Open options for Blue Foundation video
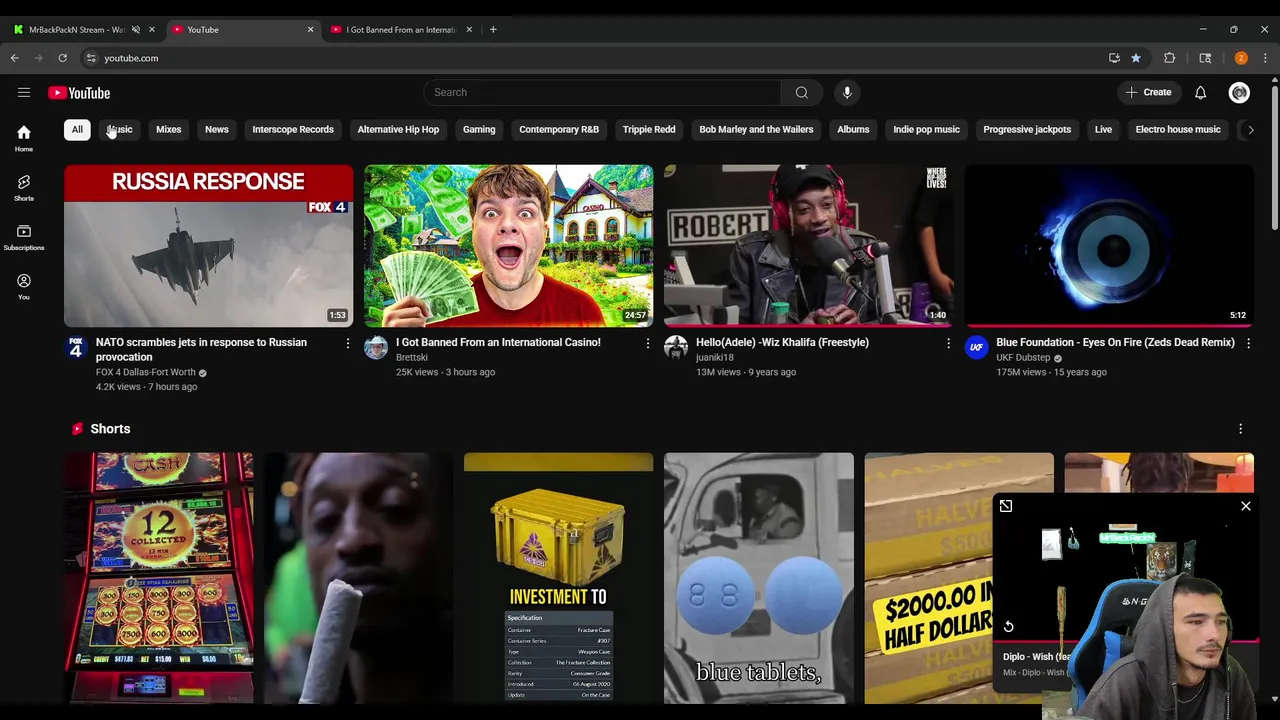 coord(1248,343)
